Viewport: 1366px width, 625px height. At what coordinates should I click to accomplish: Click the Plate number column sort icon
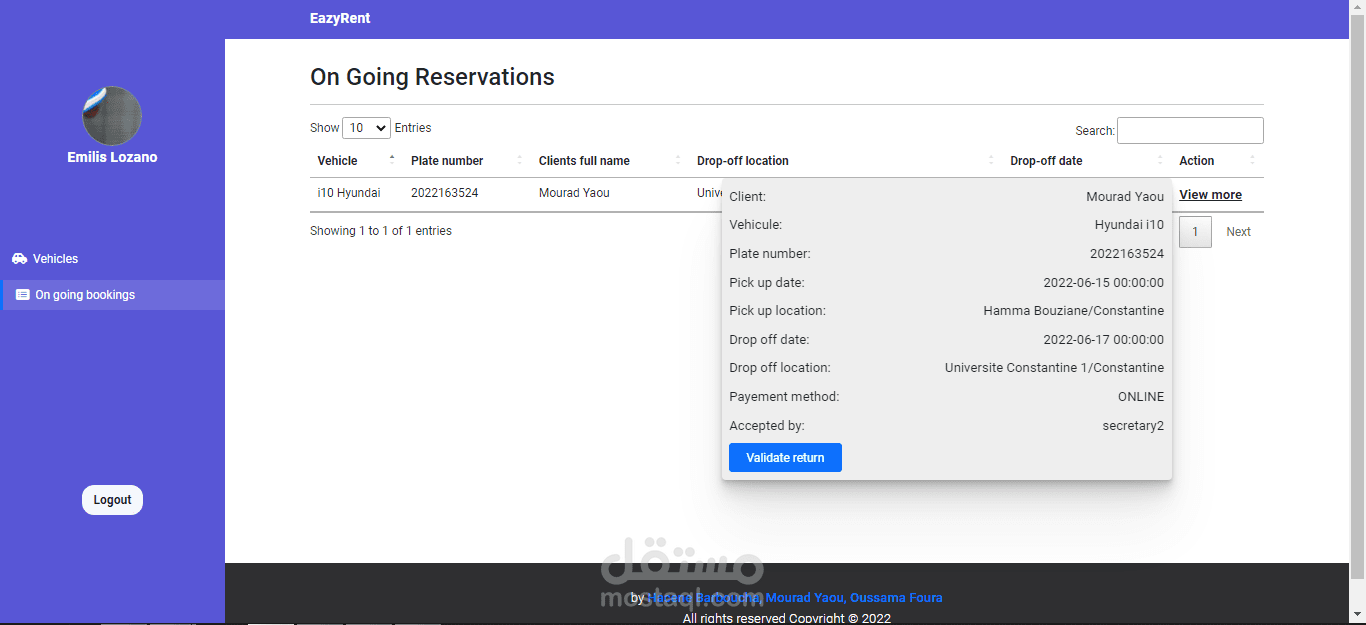(520, 161)
